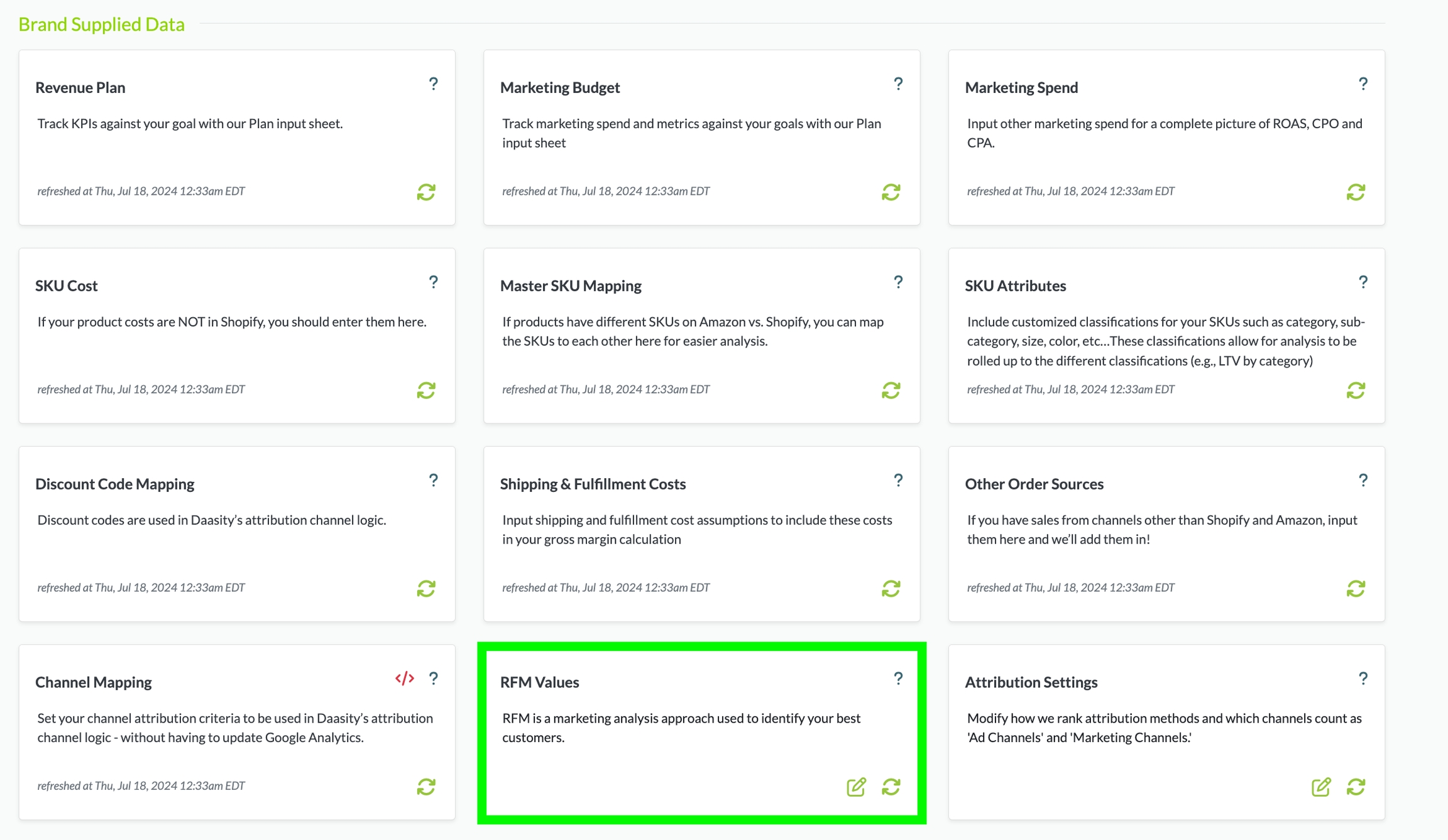Refresh the Revenue Plan data
This screenshot has width=1448, height=840.
coord(426,192)
